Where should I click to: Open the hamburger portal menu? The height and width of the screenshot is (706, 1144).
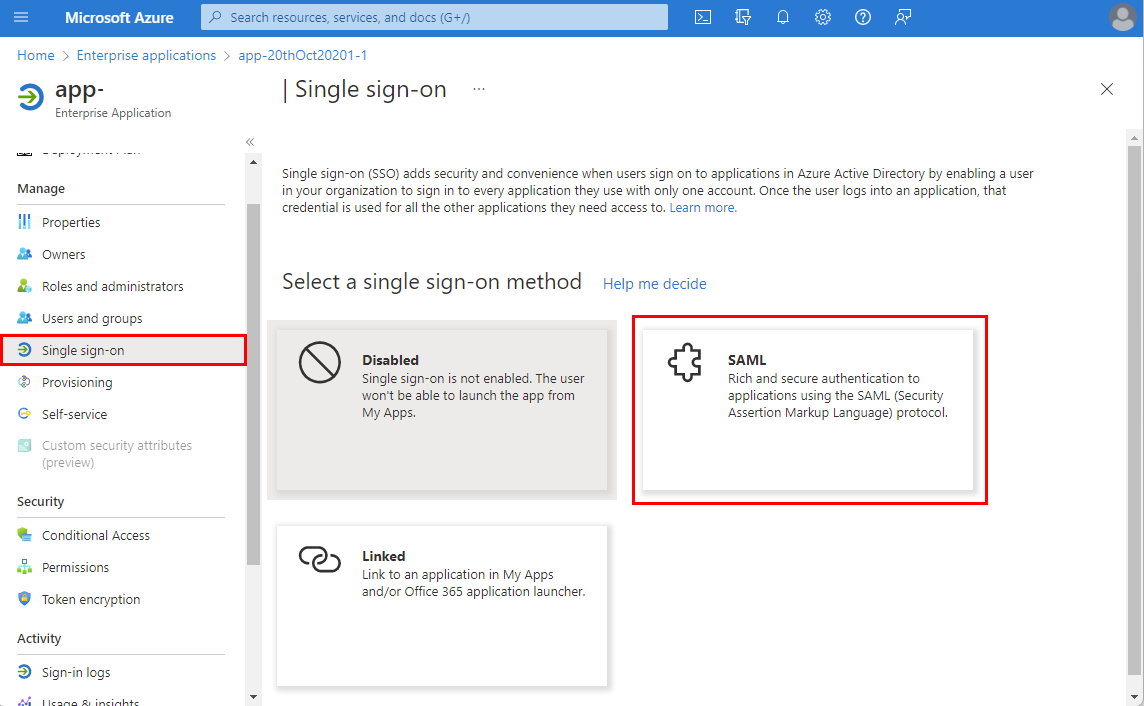tap(21, 17)
